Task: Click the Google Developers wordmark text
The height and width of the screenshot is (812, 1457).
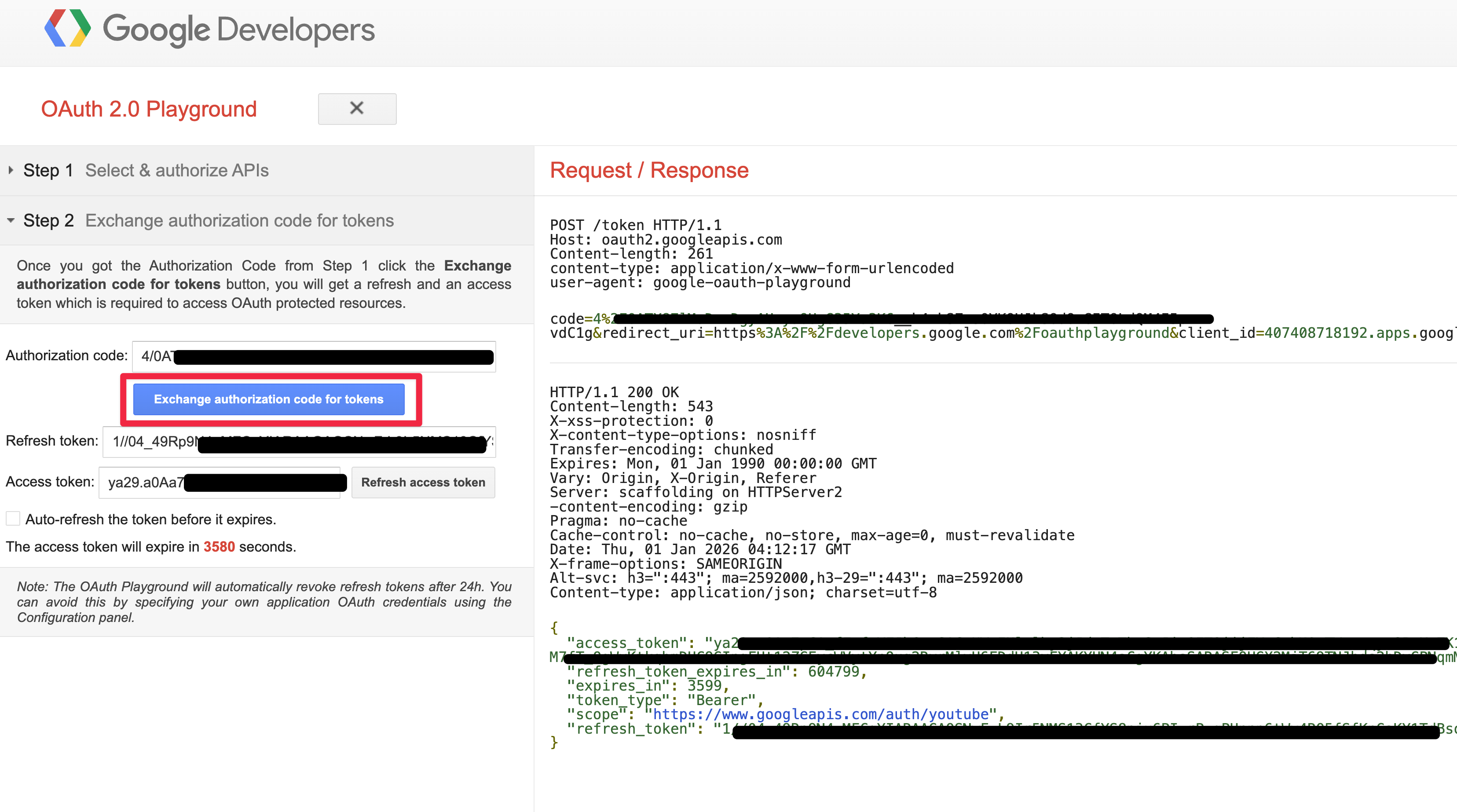Action: [x=238, y=29]
